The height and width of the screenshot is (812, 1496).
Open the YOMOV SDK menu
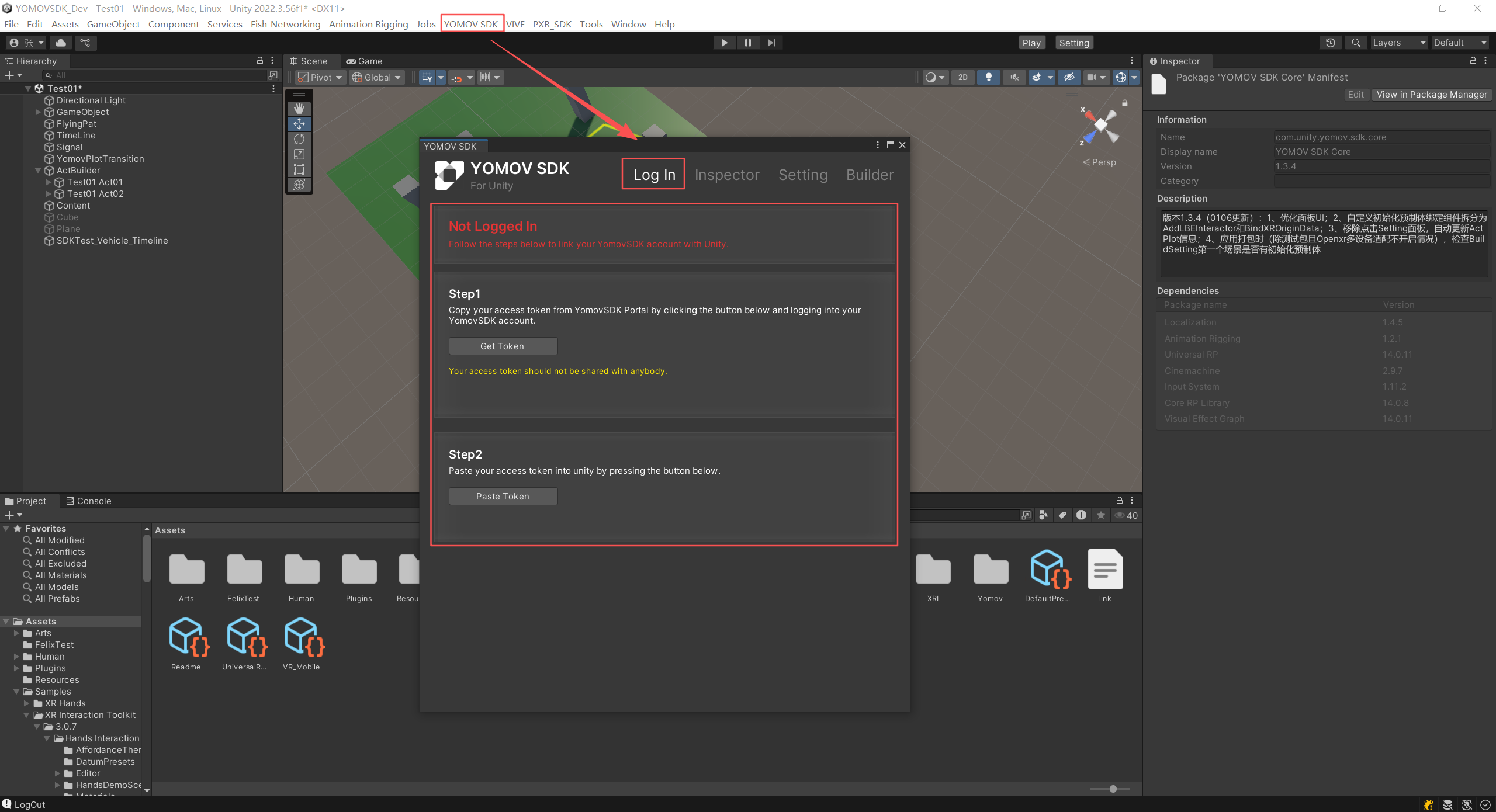(471, 24)
